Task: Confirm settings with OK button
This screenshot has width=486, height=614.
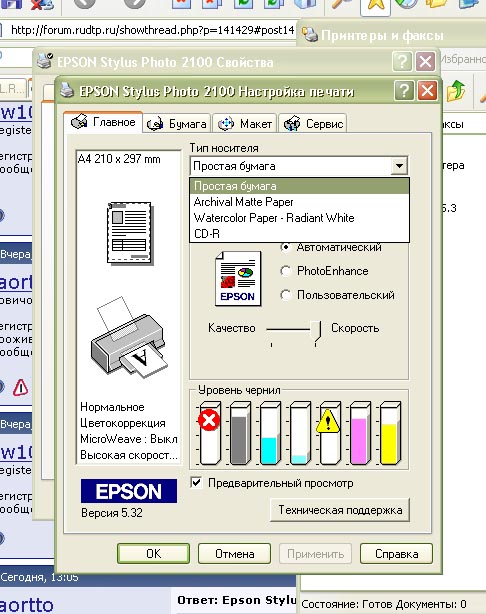Action: coord(154,553)
